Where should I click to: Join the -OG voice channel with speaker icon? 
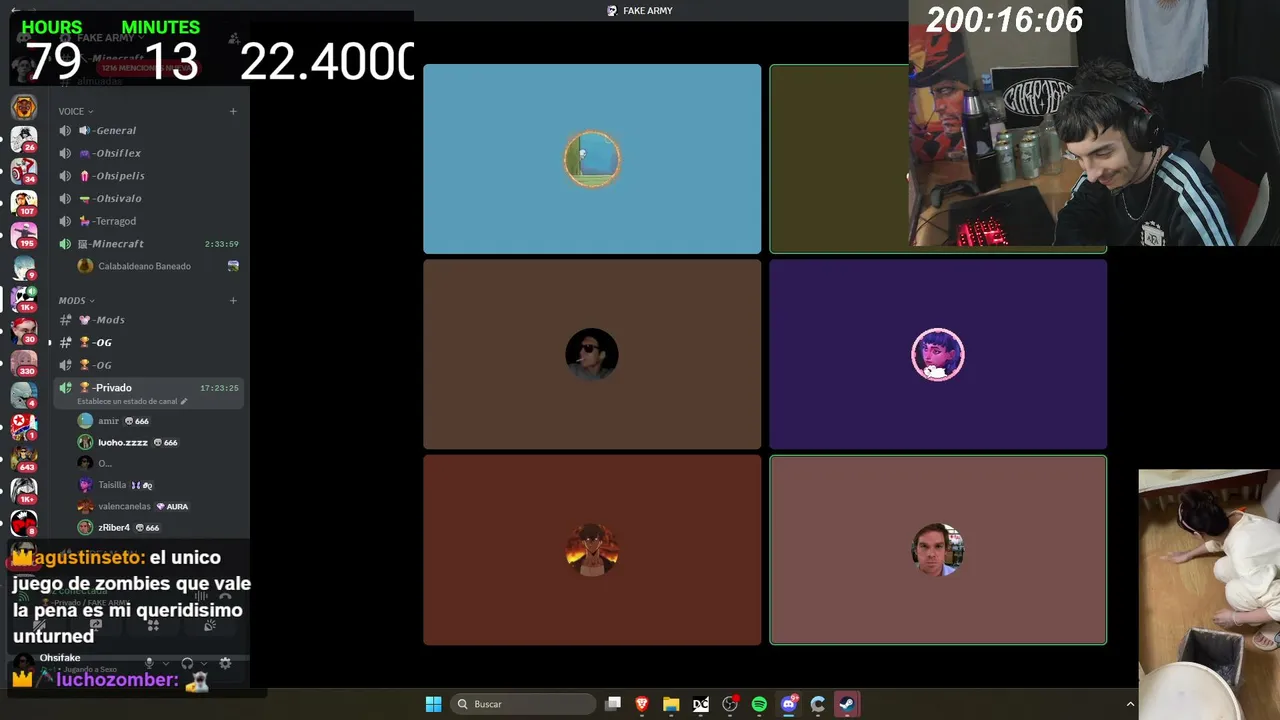tap(148, 365)
